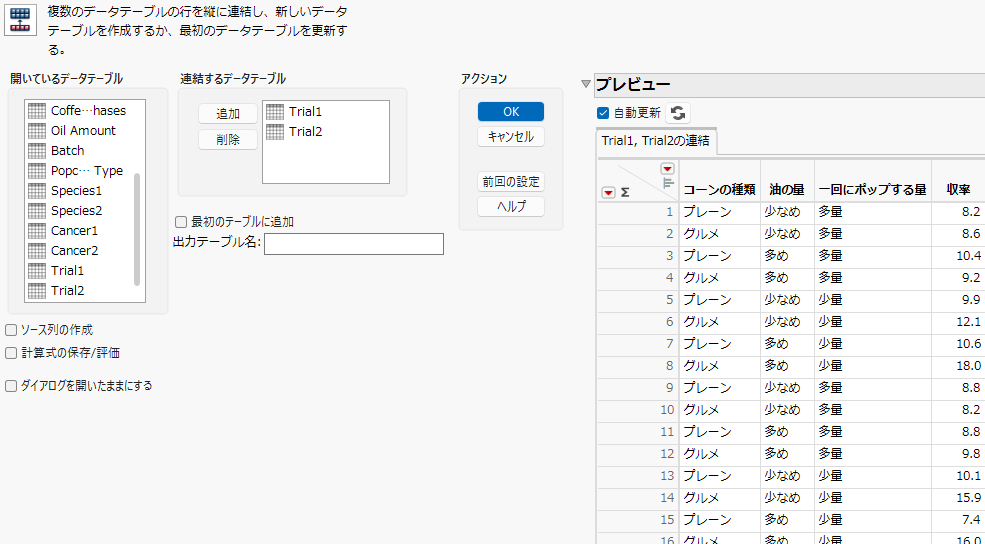The width and height of the screenshot is (985, 544).
Task: Open the columns red triangle menu in preview
Action: coord(667,168)
